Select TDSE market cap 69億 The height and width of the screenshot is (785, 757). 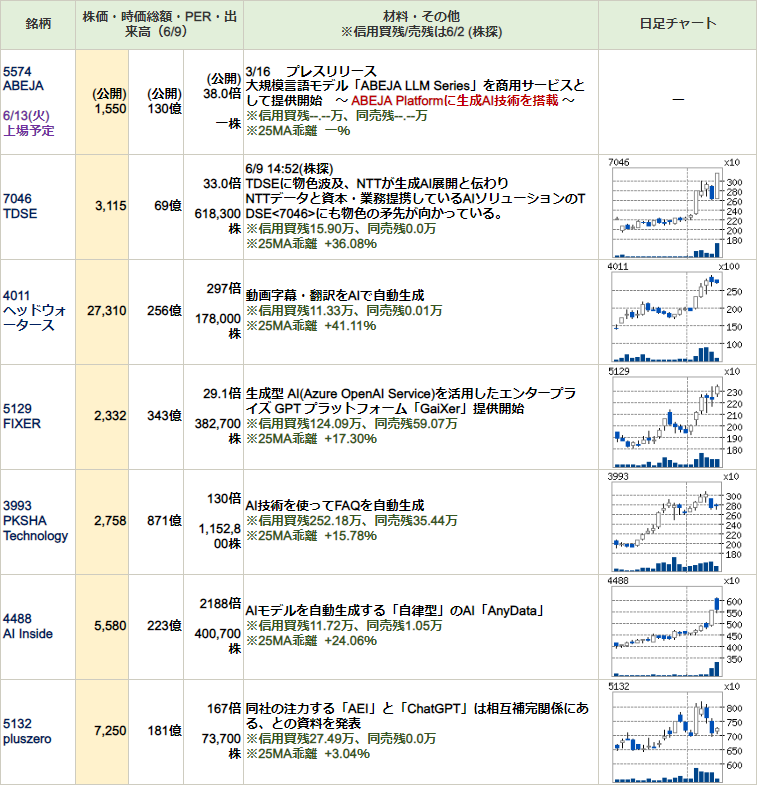pos(168,206)
